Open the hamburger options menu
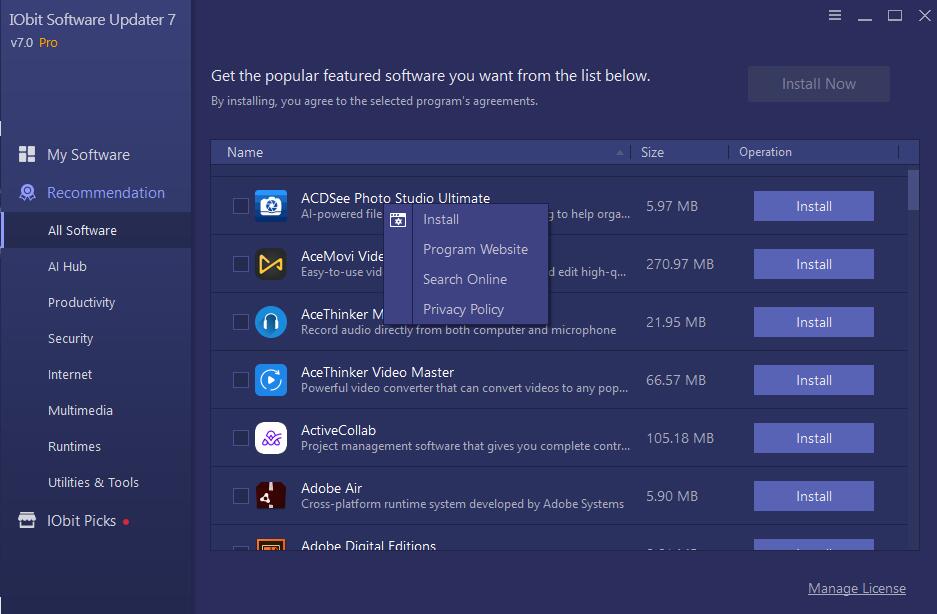The width and height of the screenshot is (937, 614). (835, 16)
